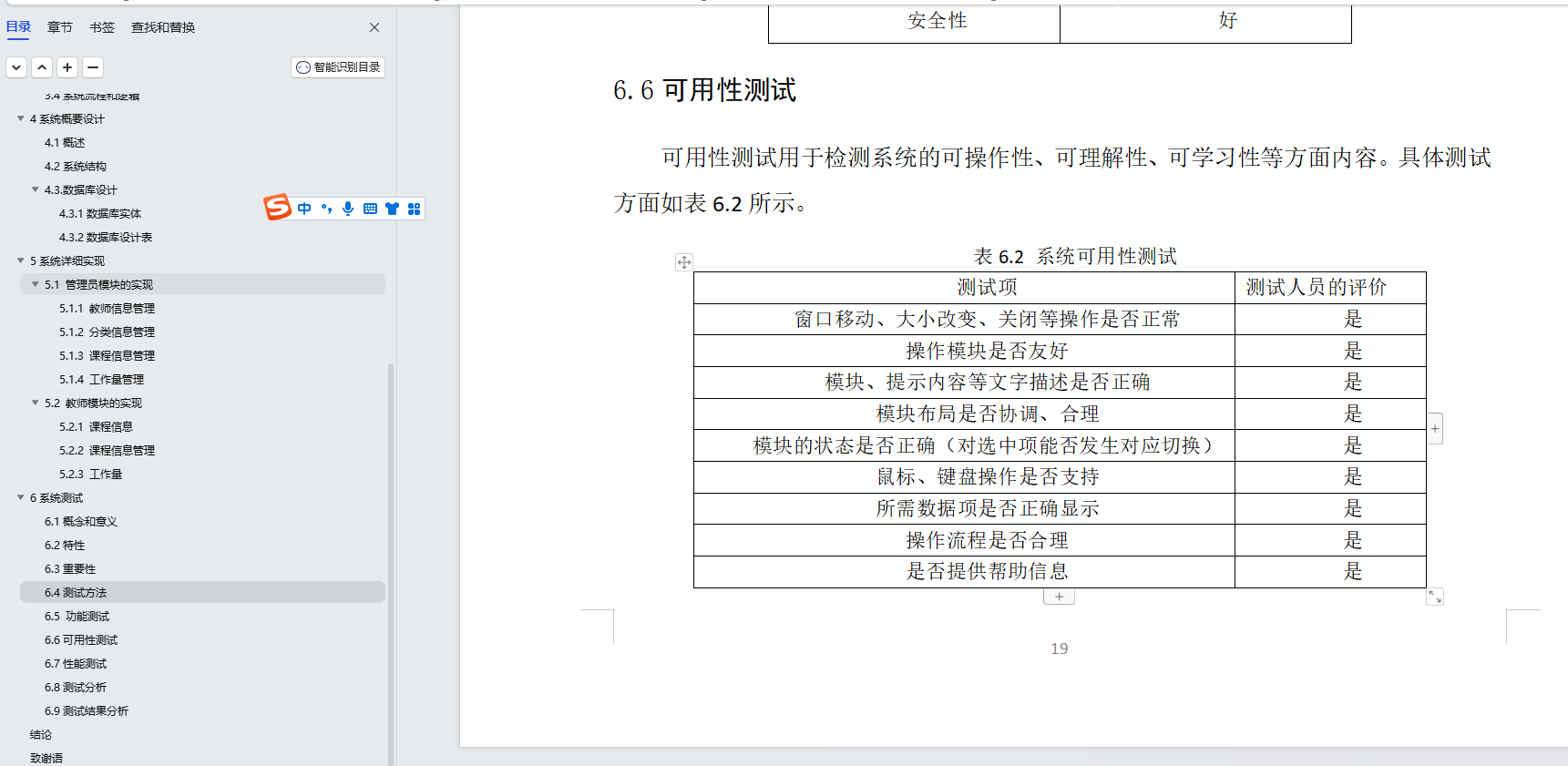The image size is (1568, 766).
Task: Go to 5.2.2 课程信息管理 in outline
Action: (108, 451)
